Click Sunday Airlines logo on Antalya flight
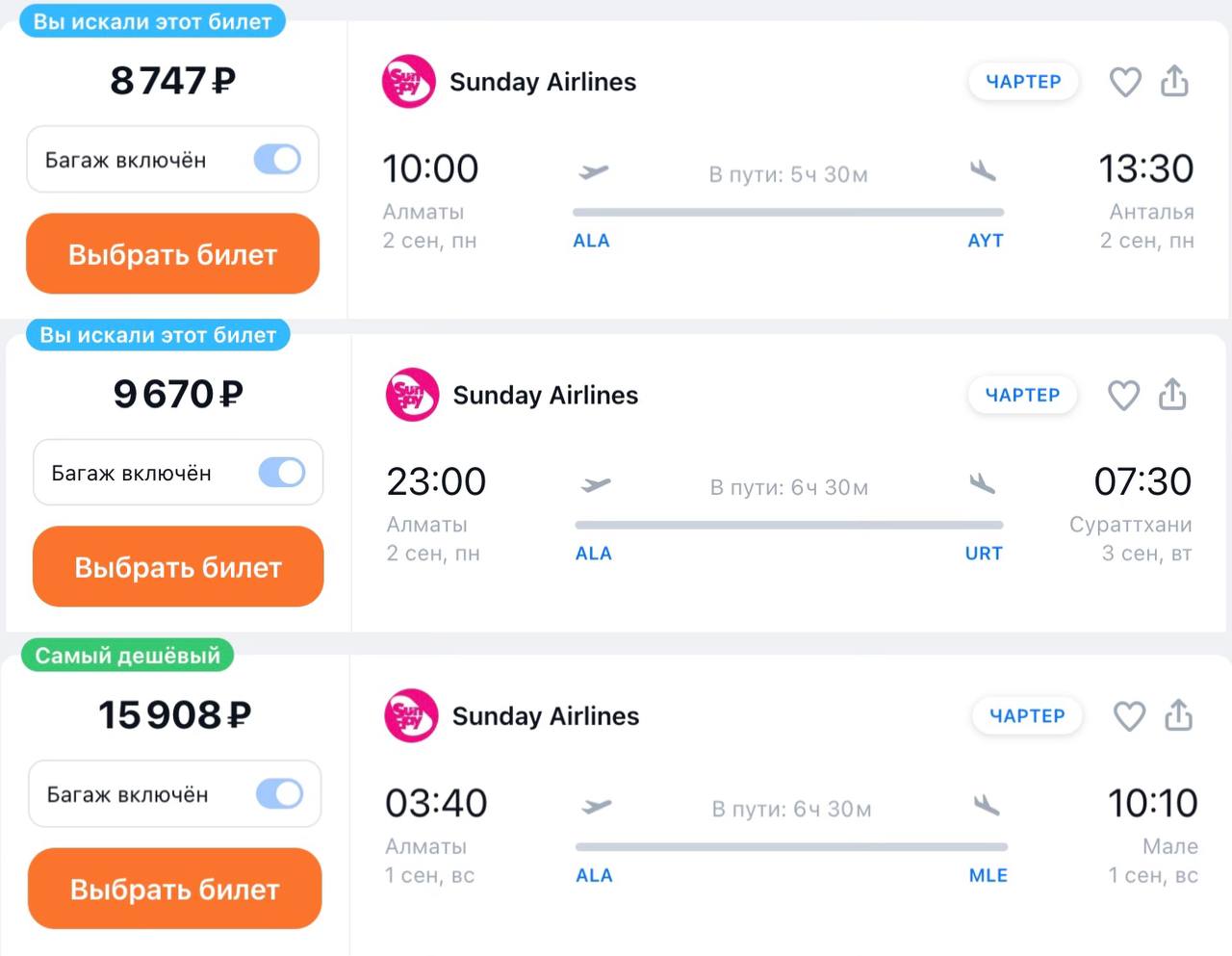Image resolution: width=1232 pixels, height=956 pixels. click(409, 82)
